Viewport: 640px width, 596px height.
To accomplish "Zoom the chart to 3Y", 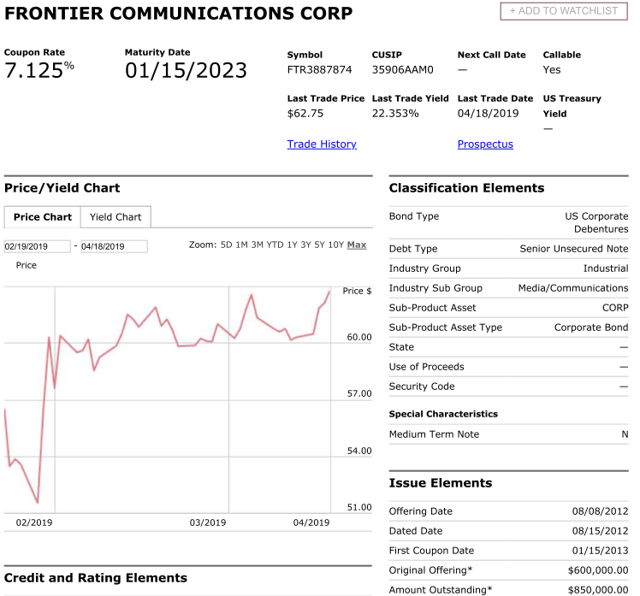I will coord(306,245).
